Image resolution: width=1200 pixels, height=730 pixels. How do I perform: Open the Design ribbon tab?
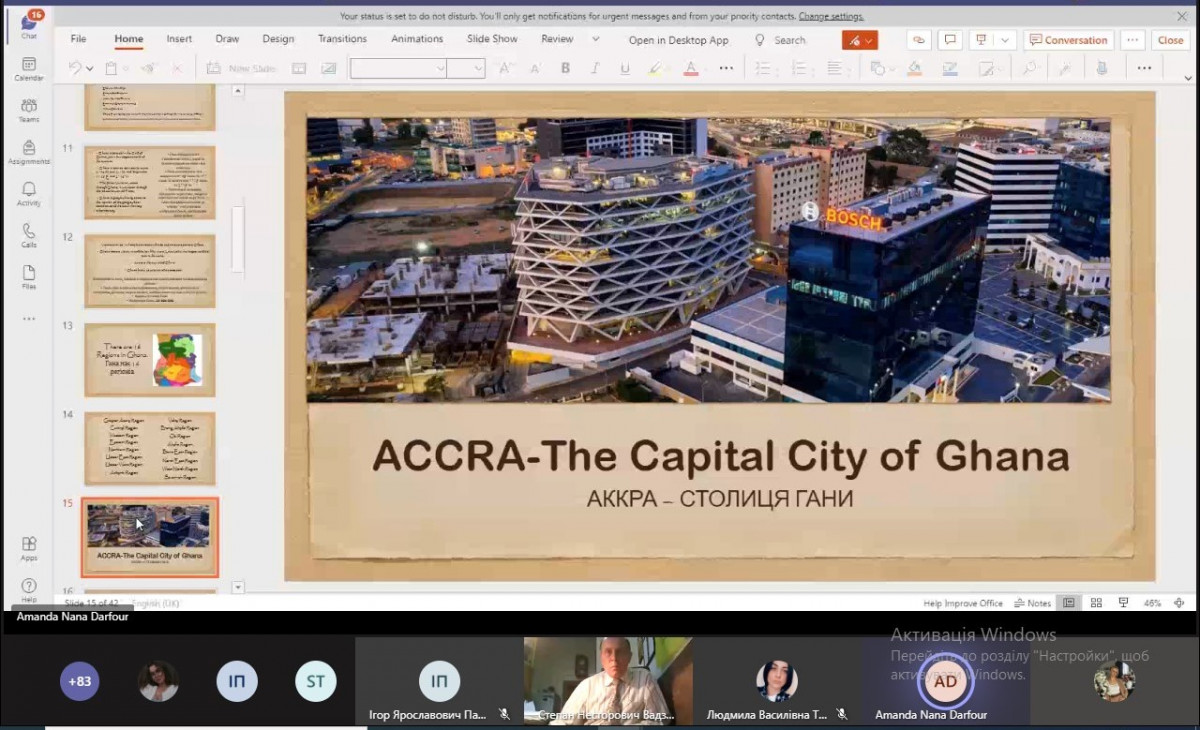(x=278, y=39)
